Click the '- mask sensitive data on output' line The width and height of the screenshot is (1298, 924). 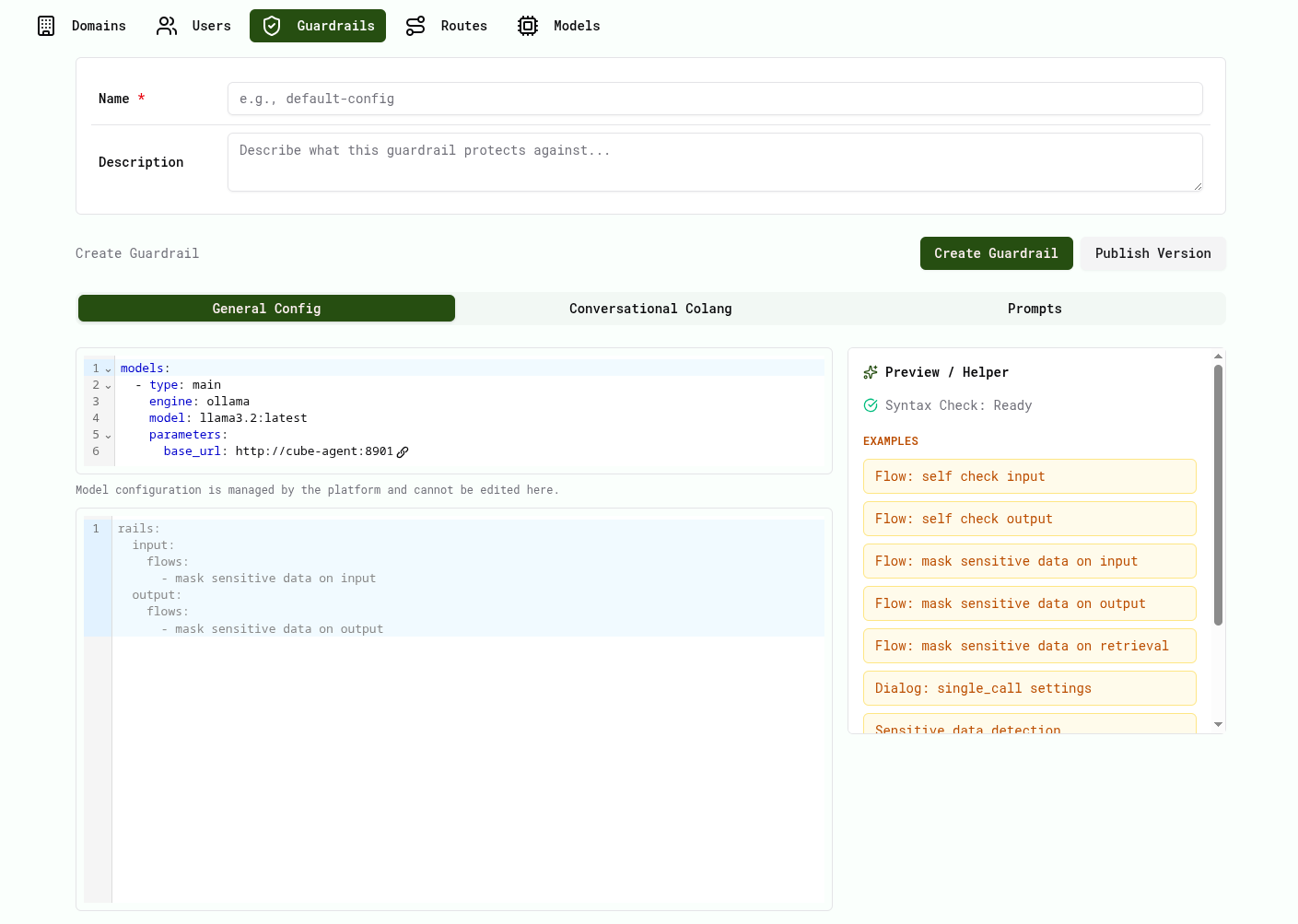[272, 629]
